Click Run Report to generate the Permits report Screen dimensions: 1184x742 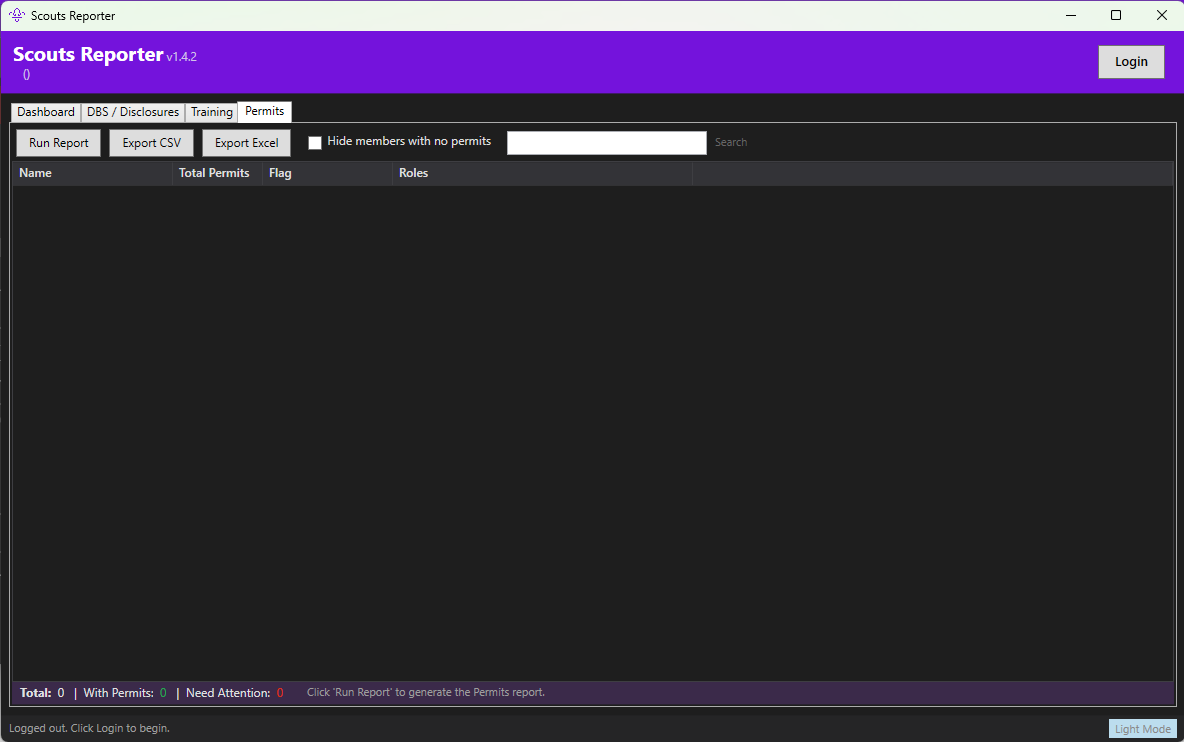57,142
